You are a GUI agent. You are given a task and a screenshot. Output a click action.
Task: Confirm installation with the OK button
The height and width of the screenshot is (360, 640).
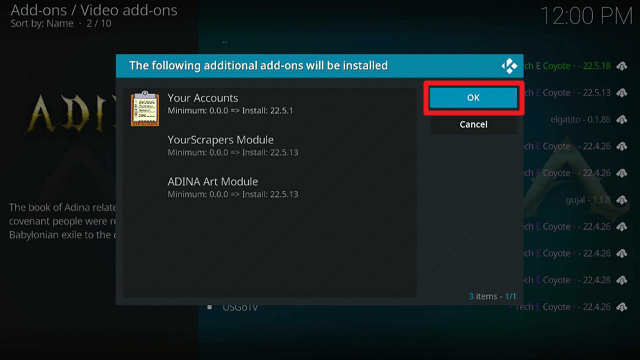tap(473, 98)
